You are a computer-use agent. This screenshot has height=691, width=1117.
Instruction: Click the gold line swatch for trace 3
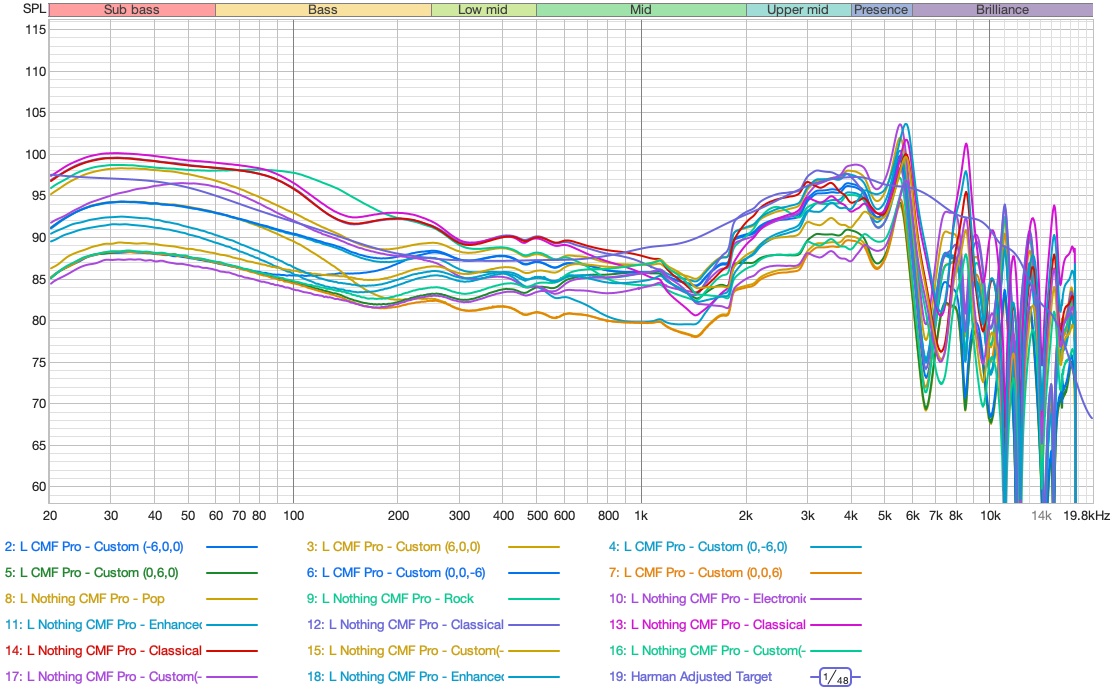coord(534,547)
